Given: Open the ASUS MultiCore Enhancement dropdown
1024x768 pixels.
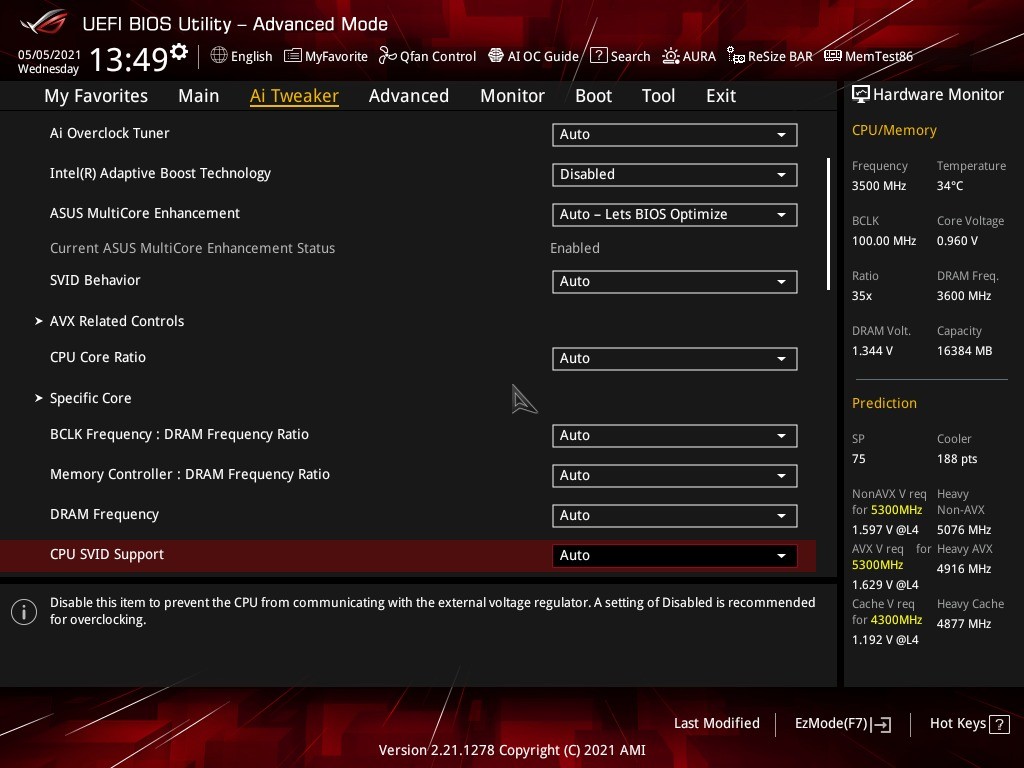Looking at the screenshot, I should click(674, 214).
